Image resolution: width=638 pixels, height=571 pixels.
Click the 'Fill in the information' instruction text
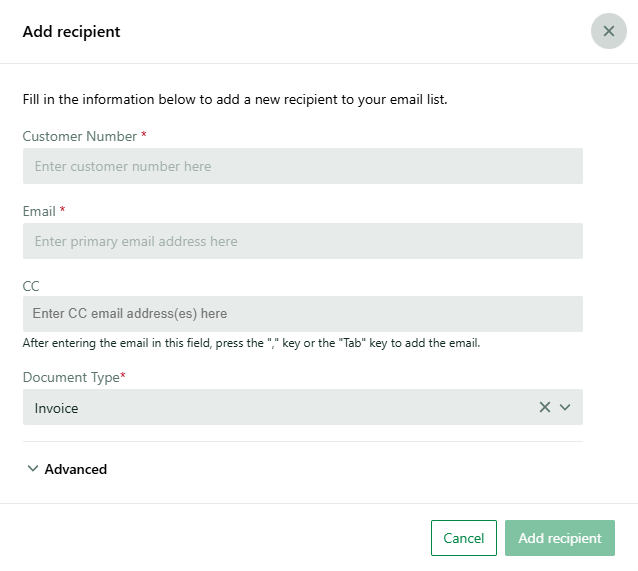(235, 99)
